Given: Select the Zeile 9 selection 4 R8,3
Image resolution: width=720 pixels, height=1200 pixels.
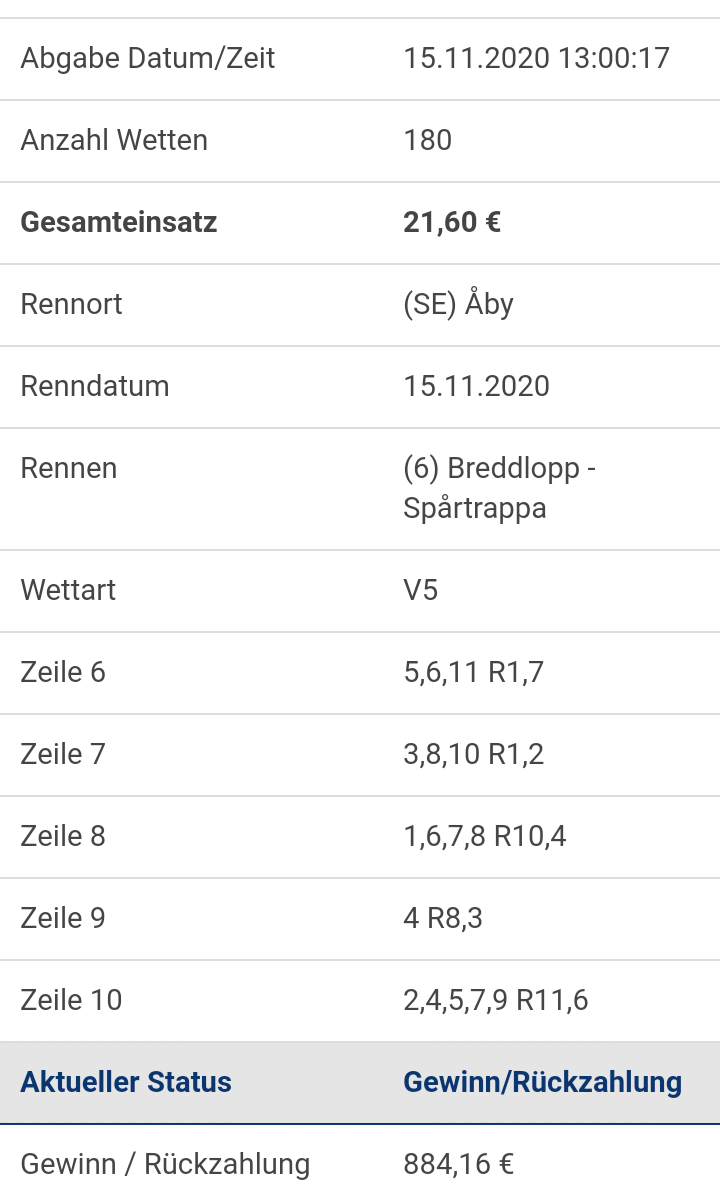Looking at the screenshot, I should coord(443,919).
